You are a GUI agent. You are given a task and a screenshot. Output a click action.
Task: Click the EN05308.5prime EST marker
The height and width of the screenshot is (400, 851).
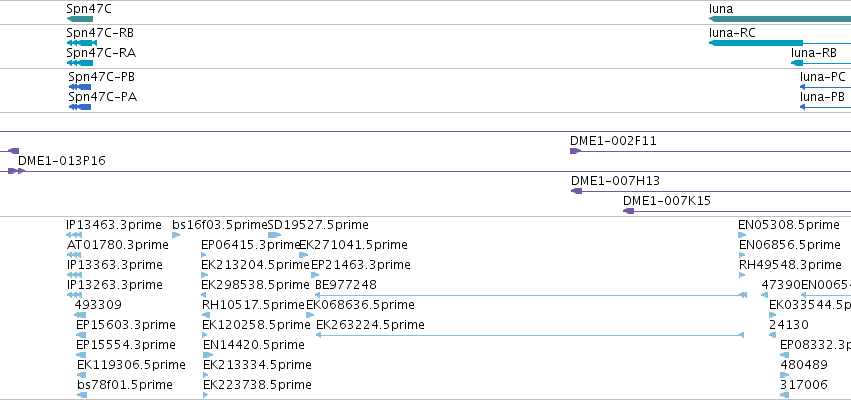click(x=742, y=235)
